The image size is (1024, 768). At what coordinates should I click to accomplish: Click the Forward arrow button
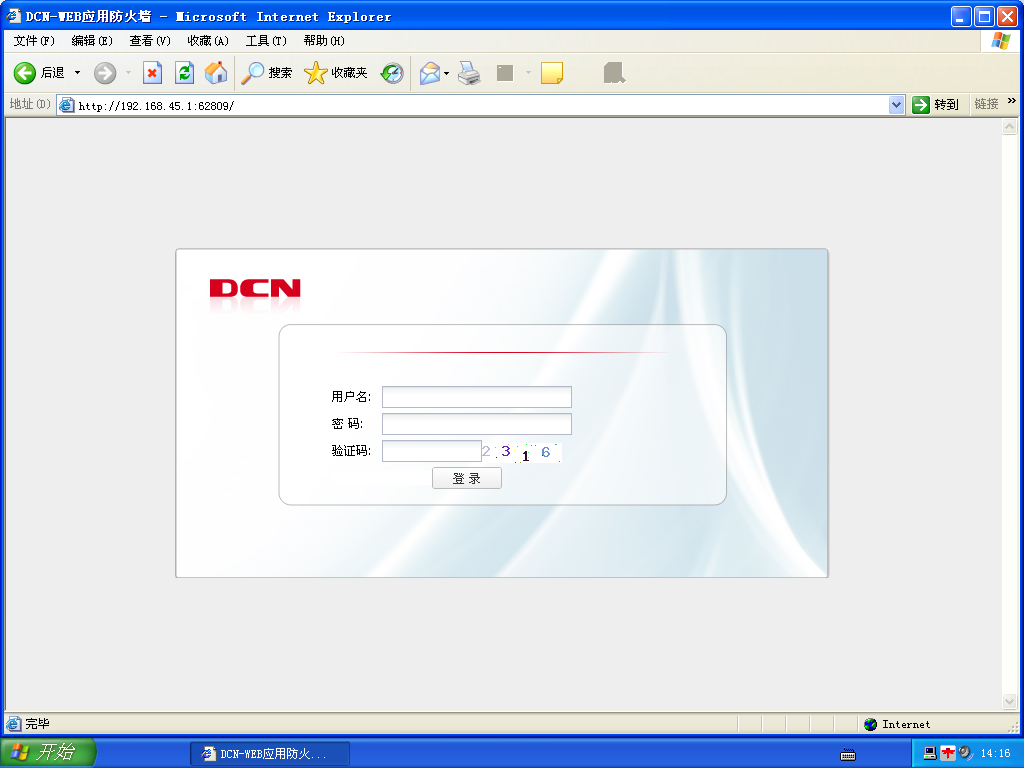(104, 72)
